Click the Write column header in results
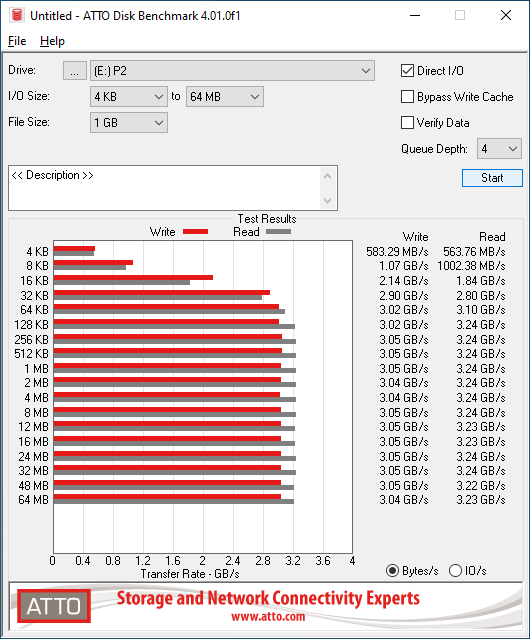 point(416,237)
